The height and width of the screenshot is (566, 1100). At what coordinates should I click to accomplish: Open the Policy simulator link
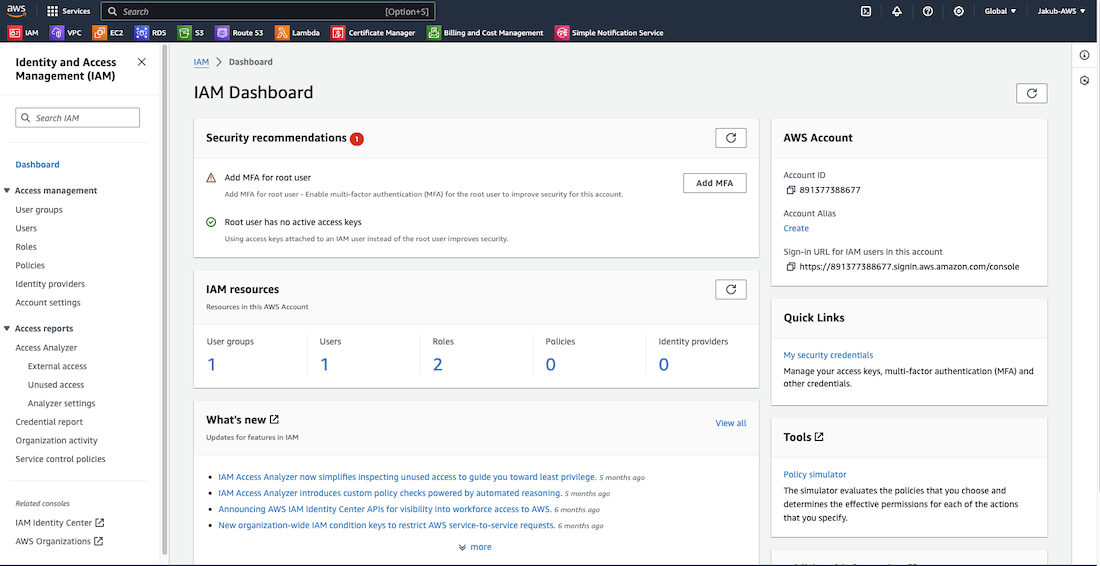pos(814,474)
